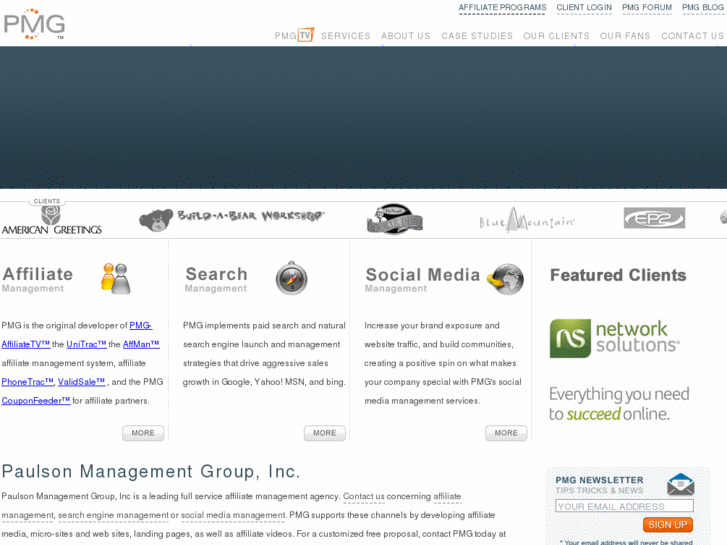
Task: Click the Search Management compass icon
Action: pos(292,278)
